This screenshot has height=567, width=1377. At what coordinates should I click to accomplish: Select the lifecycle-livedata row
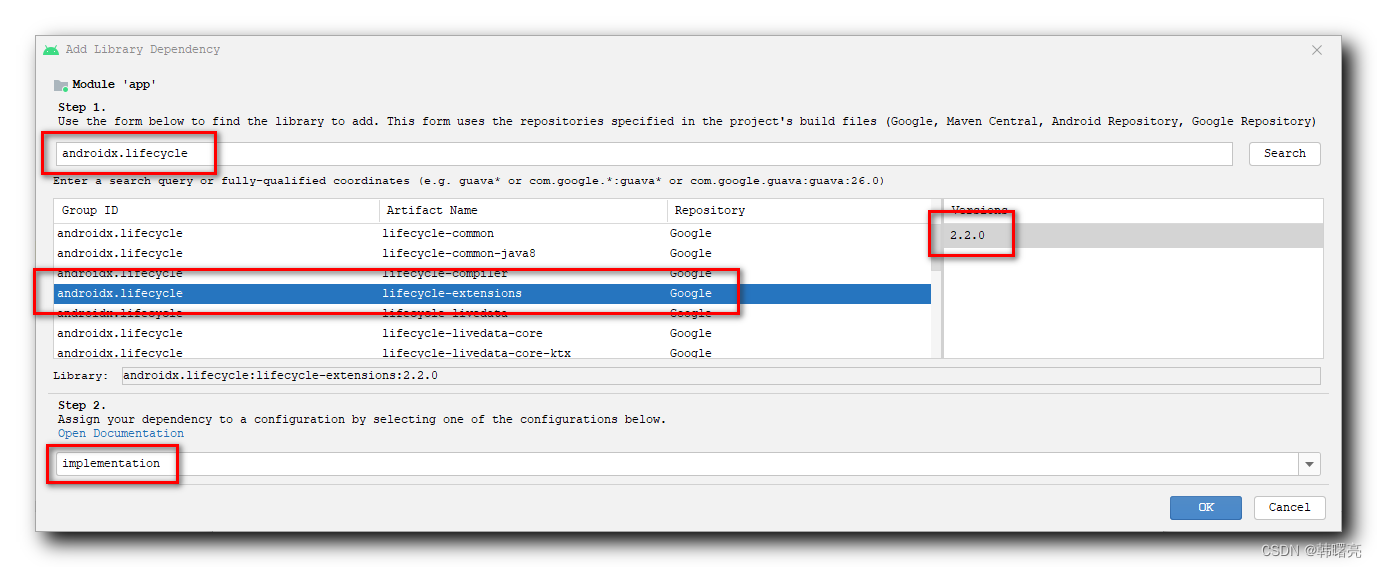tap(492, 314)
